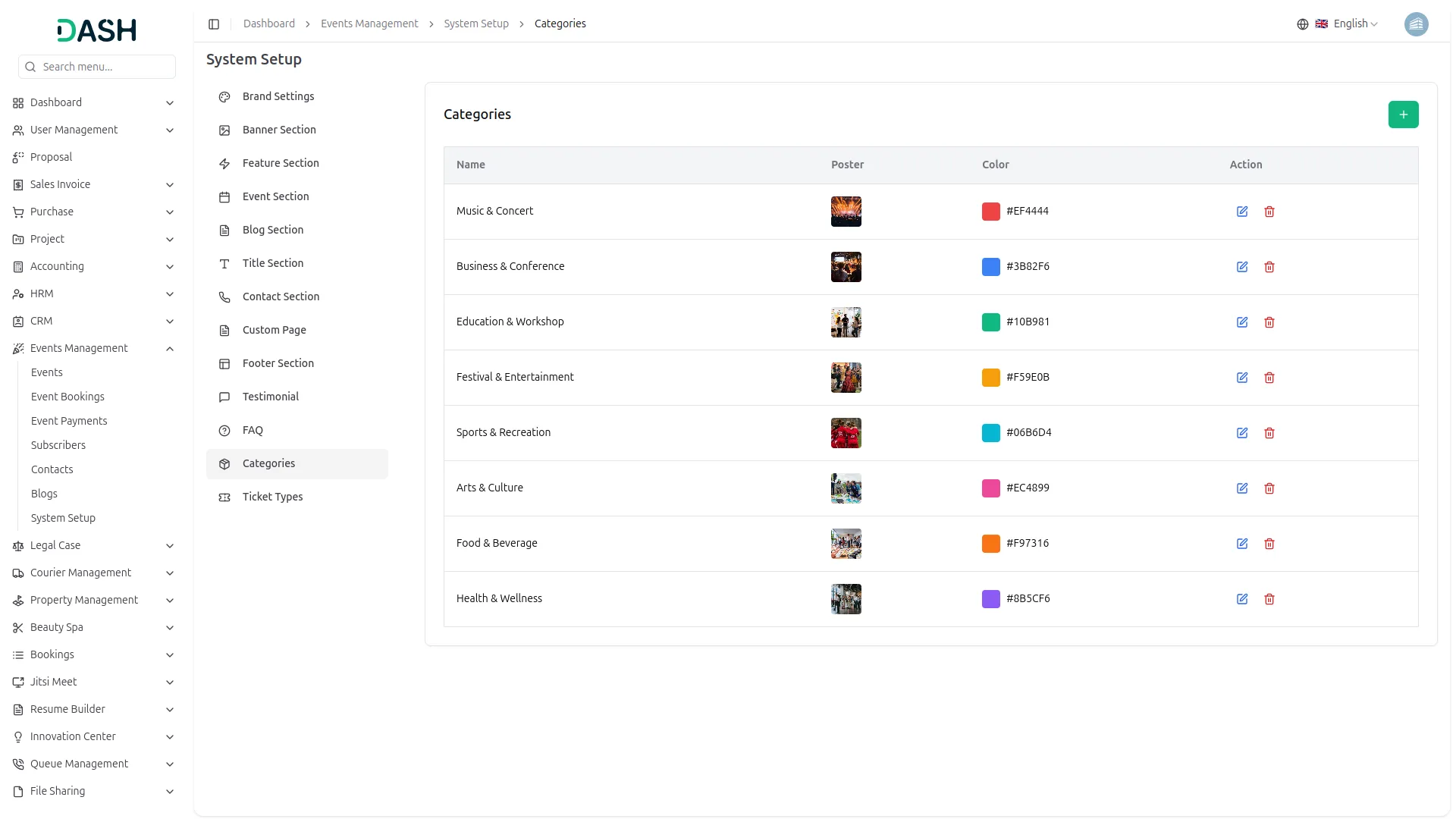Viewport: 1456px width, 819px height.
Task: Click trash icon for Arts & Culture
Action: coord(1269,488)
